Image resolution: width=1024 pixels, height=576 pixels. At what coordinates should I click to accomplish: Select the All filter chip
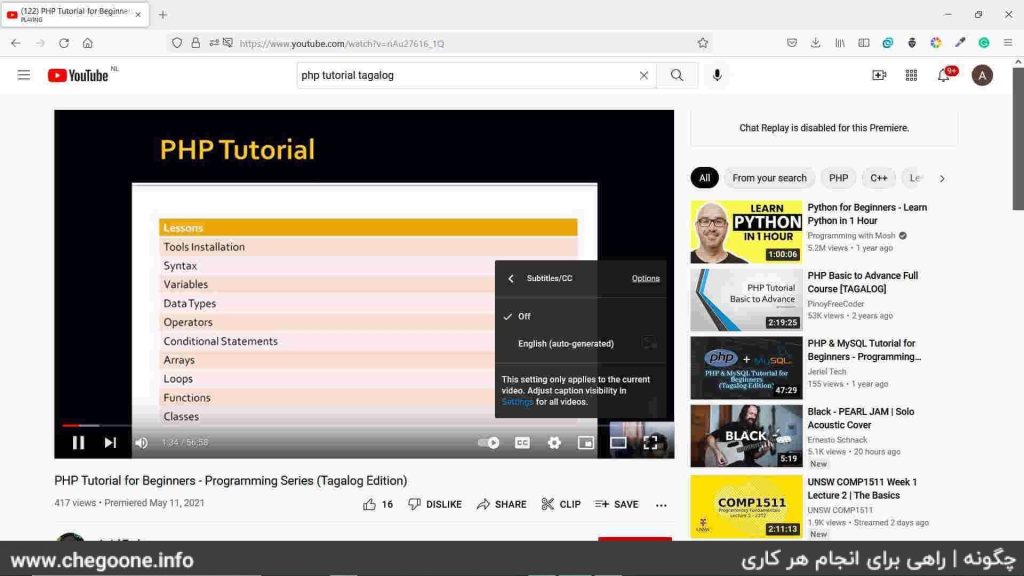pyautogui.click(x=704, y=178)
